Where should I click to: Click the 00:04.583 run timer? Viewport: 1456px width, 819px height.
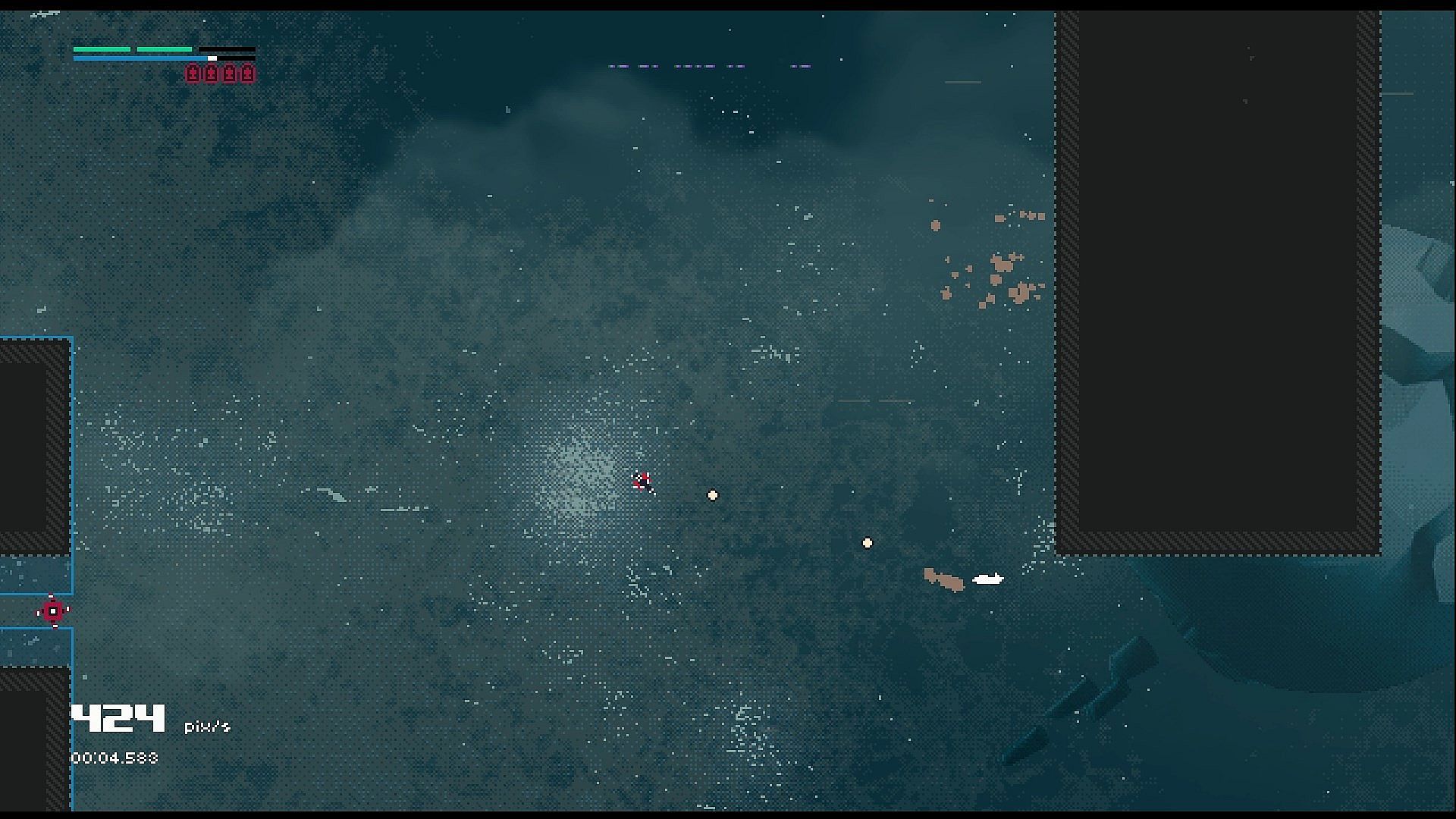tap(115, 758)
